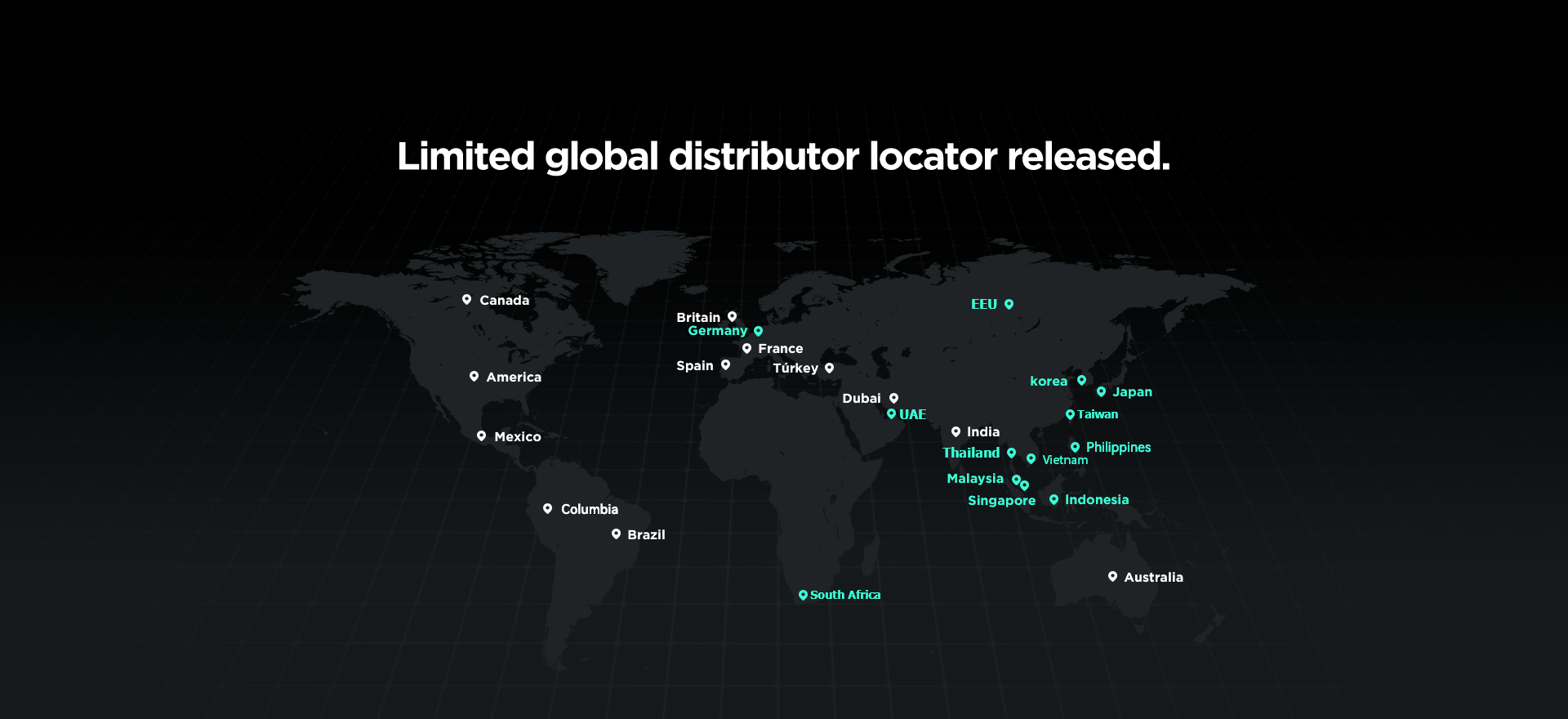
Task: Click the France location label
Action: coord(780,349)
